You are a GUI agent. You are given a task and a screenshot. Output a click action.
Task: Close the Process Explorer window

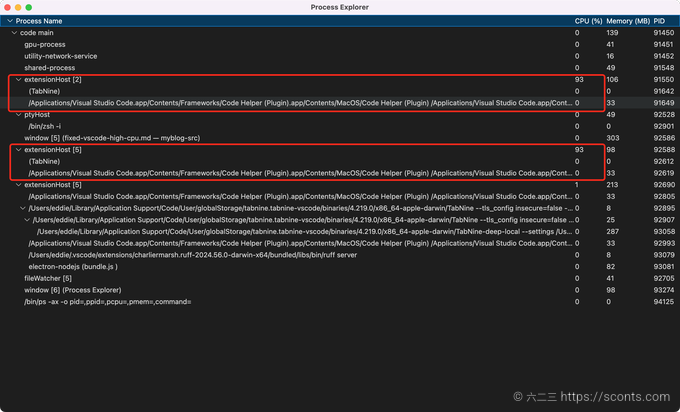click(7, 7)
